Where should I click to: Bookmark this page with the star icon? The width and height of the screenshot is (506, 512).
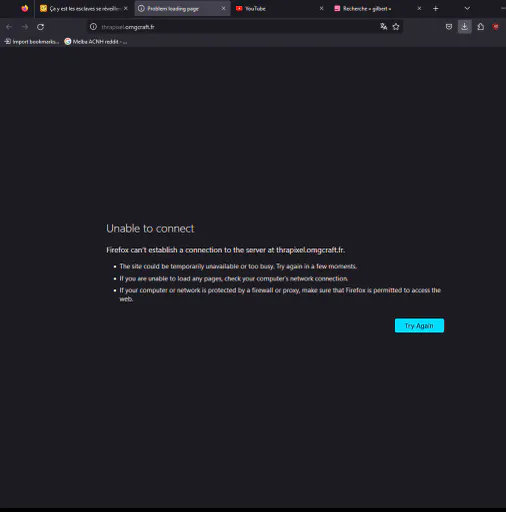[x=396, y=27]
